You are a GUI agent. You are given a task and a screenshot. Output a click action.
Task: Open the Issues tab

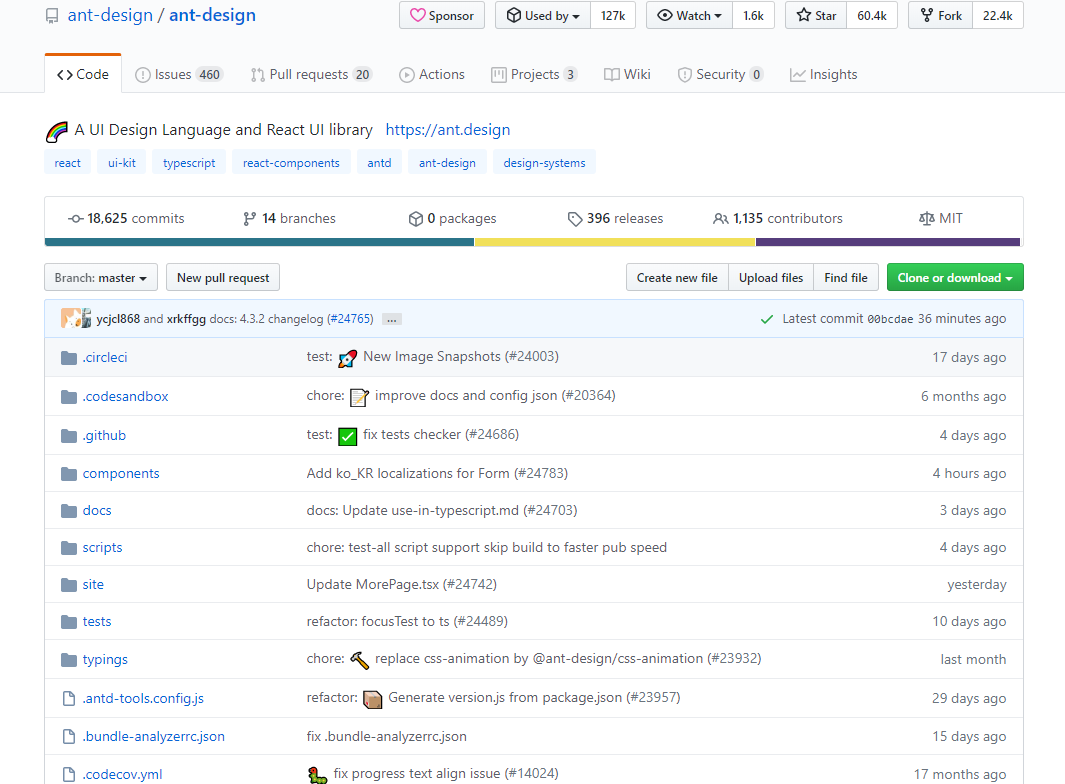179,75
